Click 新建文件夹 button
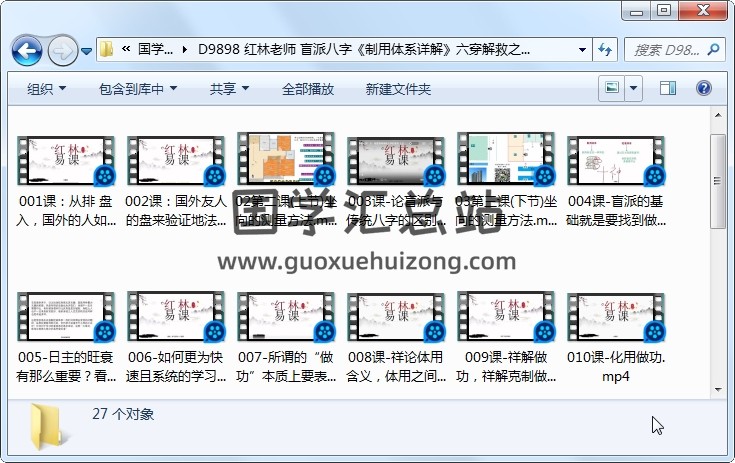The width and height of the screenshot is (735, 463). pyautogui.click(x=398, y=89)
